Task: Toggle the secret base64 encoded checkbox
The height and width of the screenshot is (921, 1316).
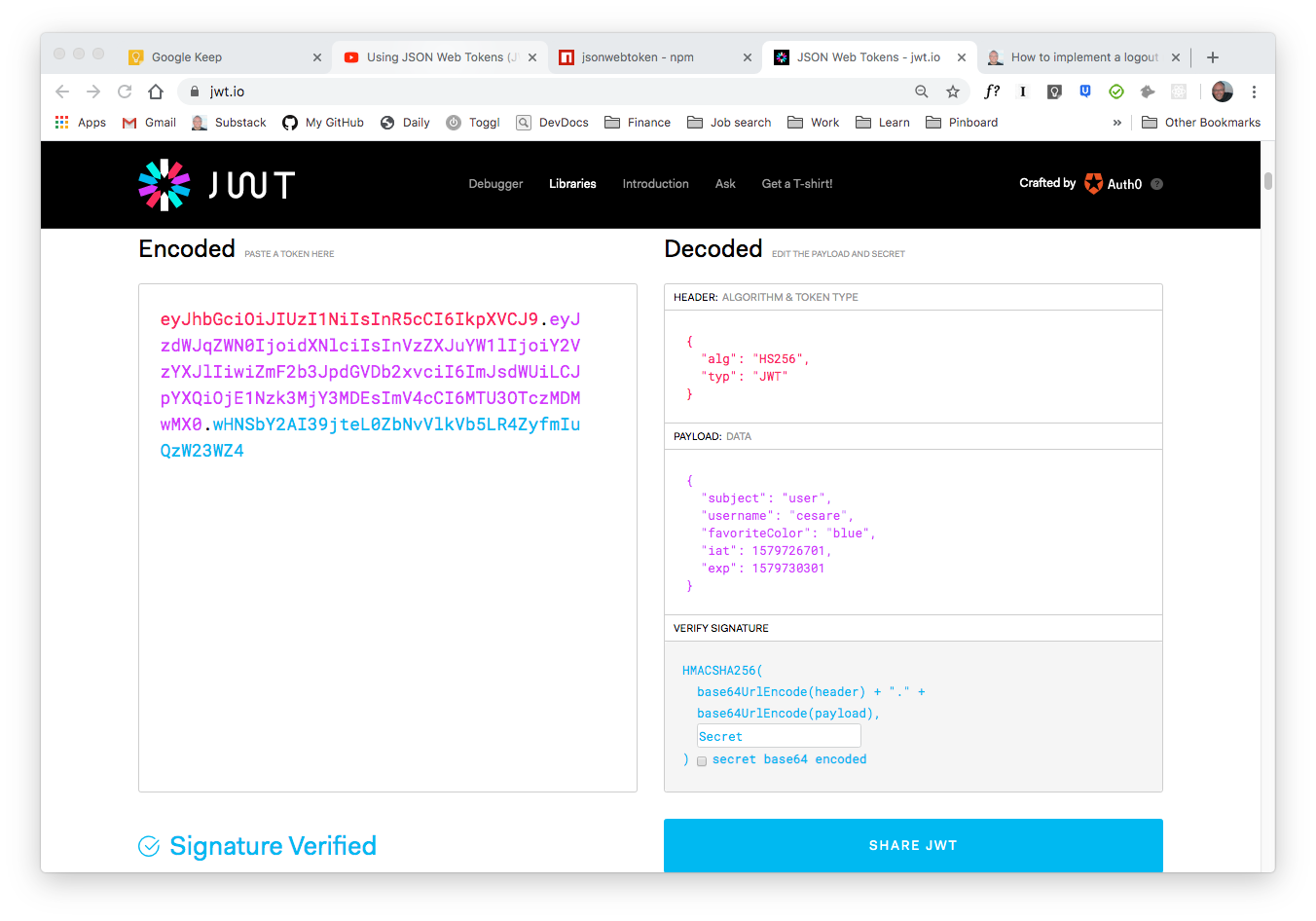Action: pyautogui.click(x=702, y=761)
